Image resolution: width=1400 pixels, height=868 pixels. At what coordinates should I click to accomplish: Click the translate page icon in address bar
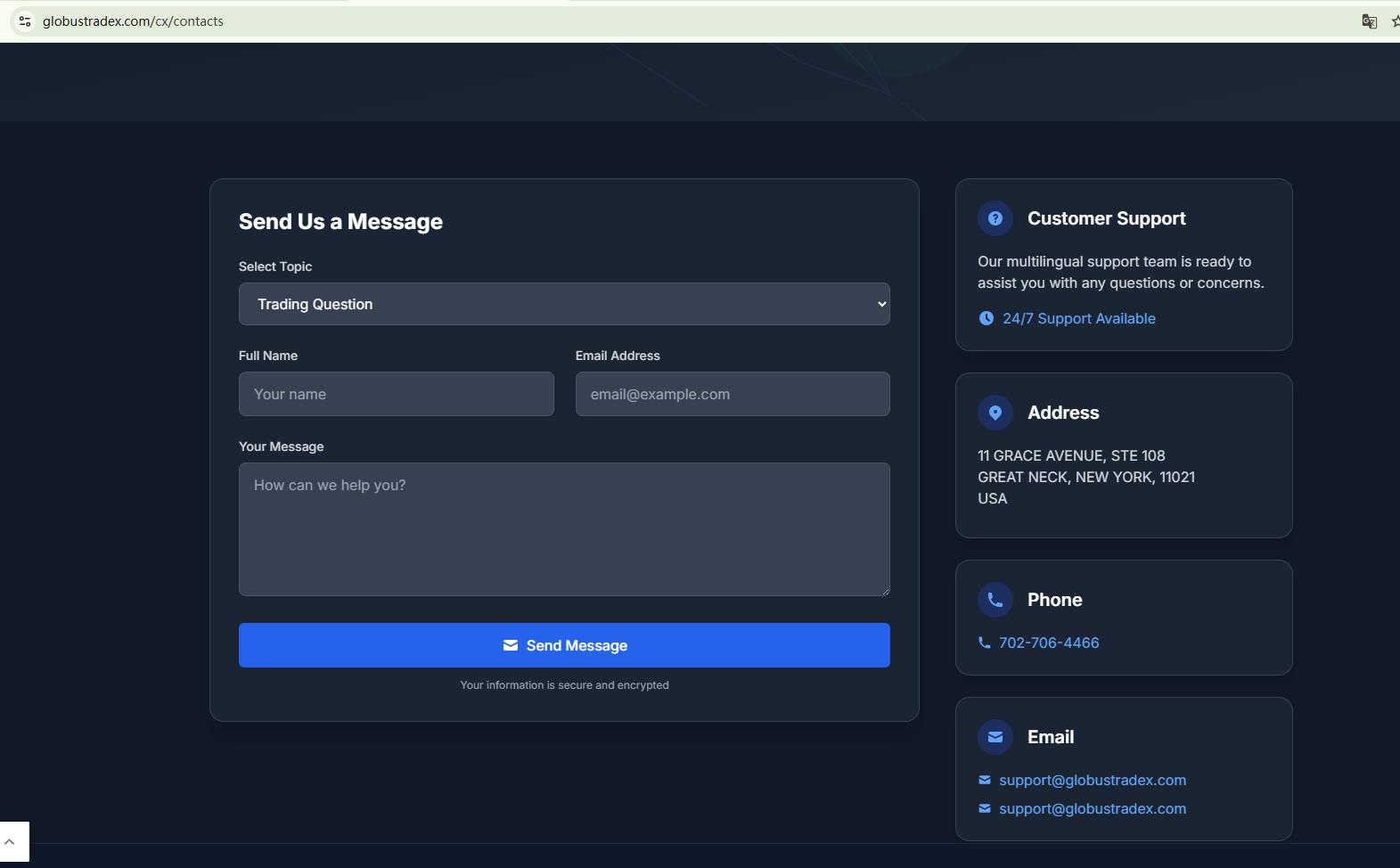[x=1369, y=21]
